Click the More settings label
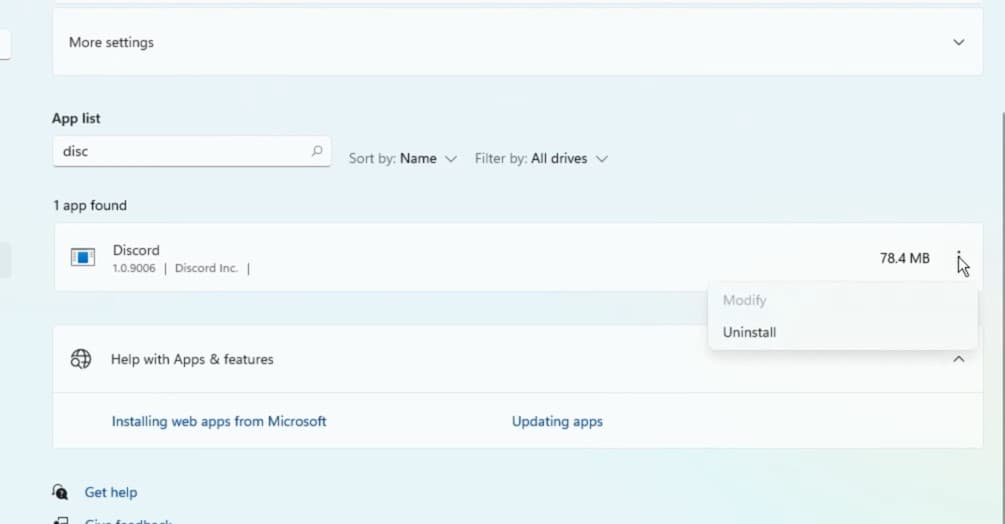This screenshot has height=524, width=1005. coord(112,42)
